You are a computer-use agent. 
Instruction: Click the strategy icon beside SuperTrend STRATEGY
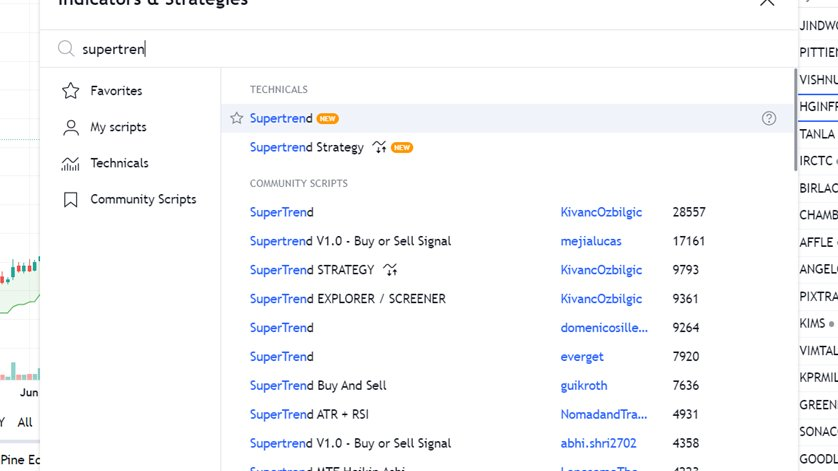(x=390, y=270)
